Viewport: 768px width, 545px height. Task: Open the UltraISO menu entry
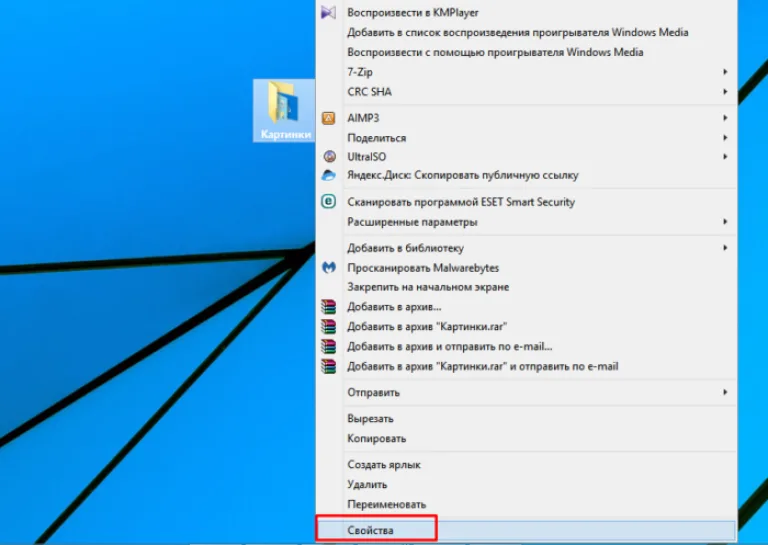(x=526, y=157)
